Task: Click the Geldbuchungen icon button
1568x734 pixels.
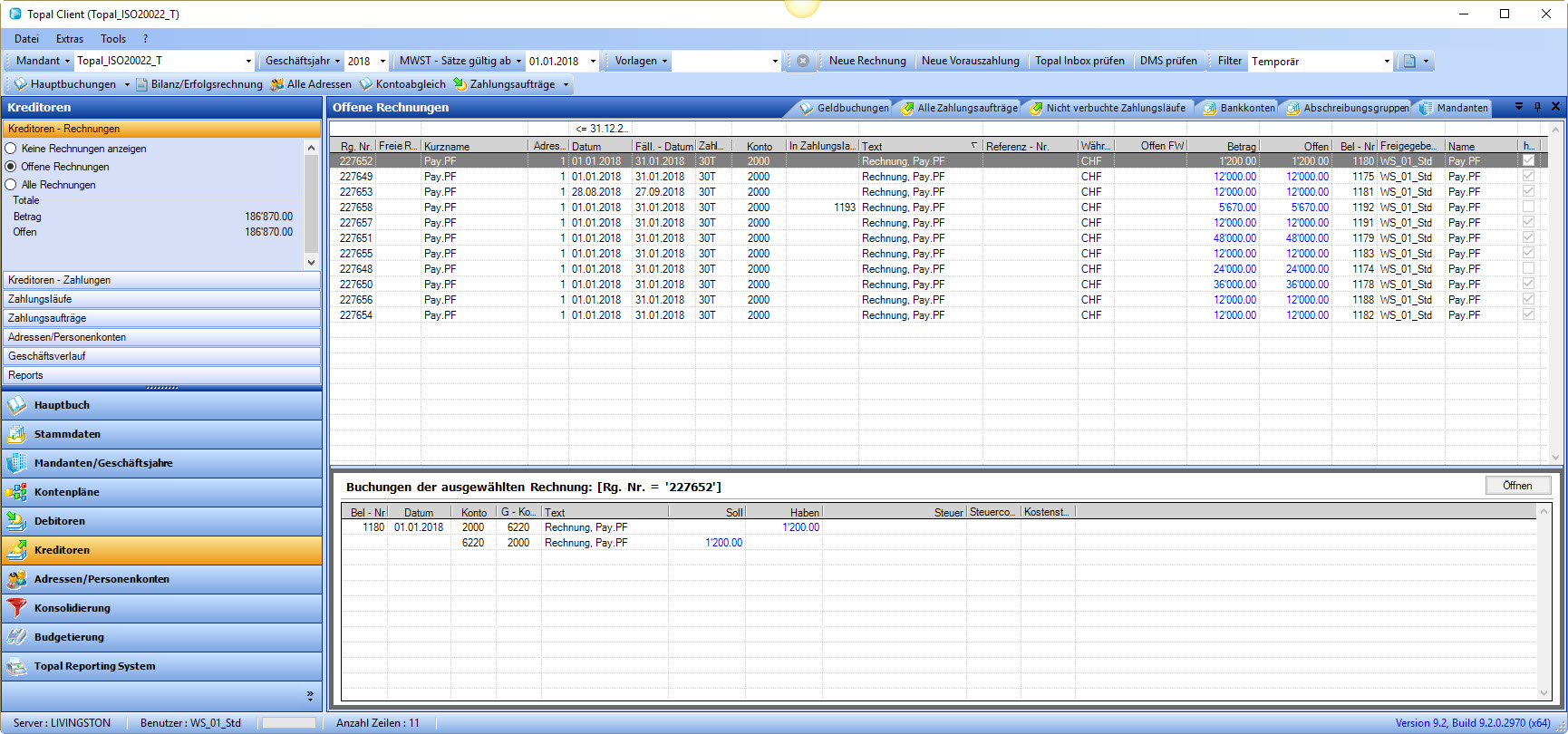Action: pyautogui.click(x=806, y=108)
